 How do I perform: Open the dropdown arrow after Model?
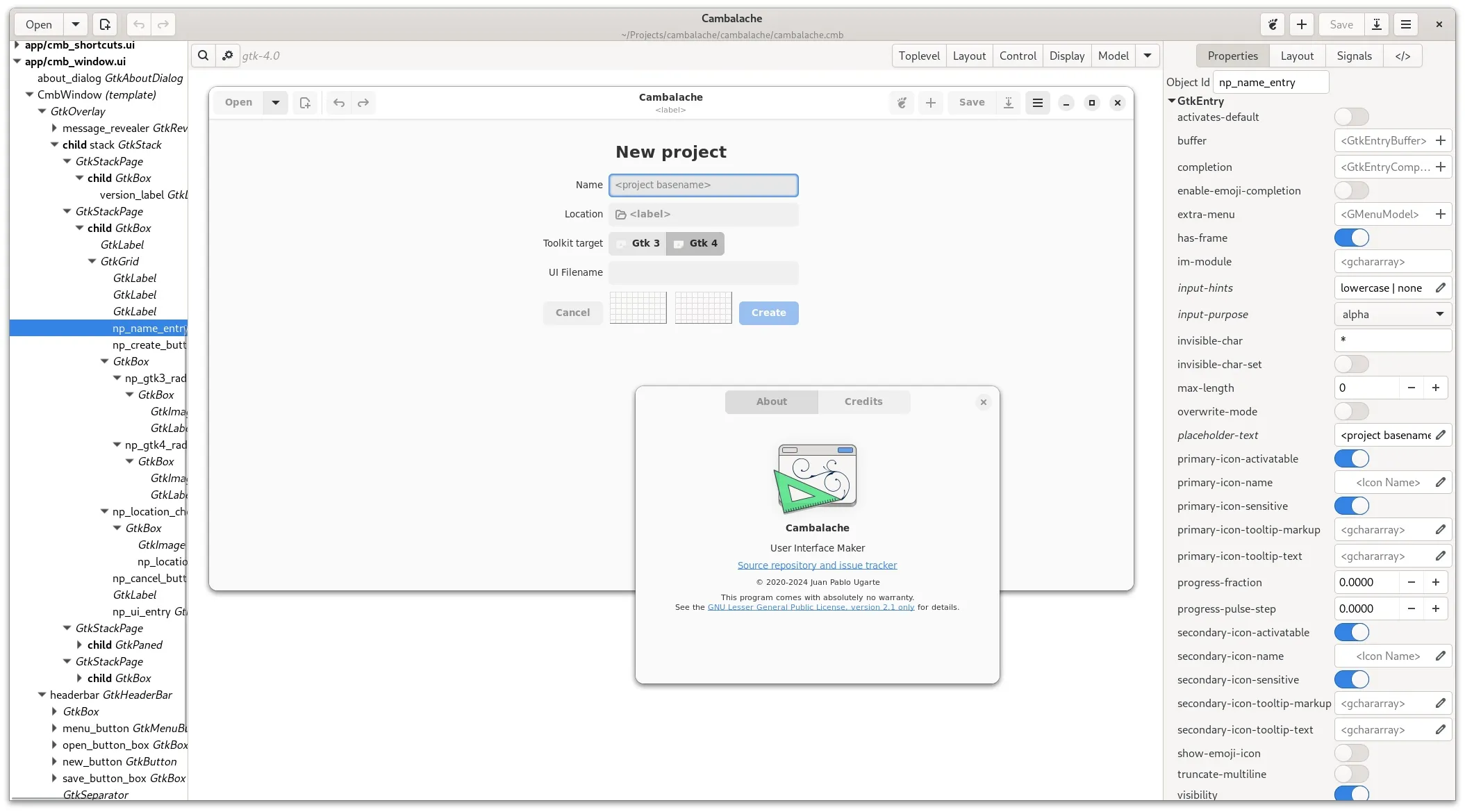click(1148, 56)
